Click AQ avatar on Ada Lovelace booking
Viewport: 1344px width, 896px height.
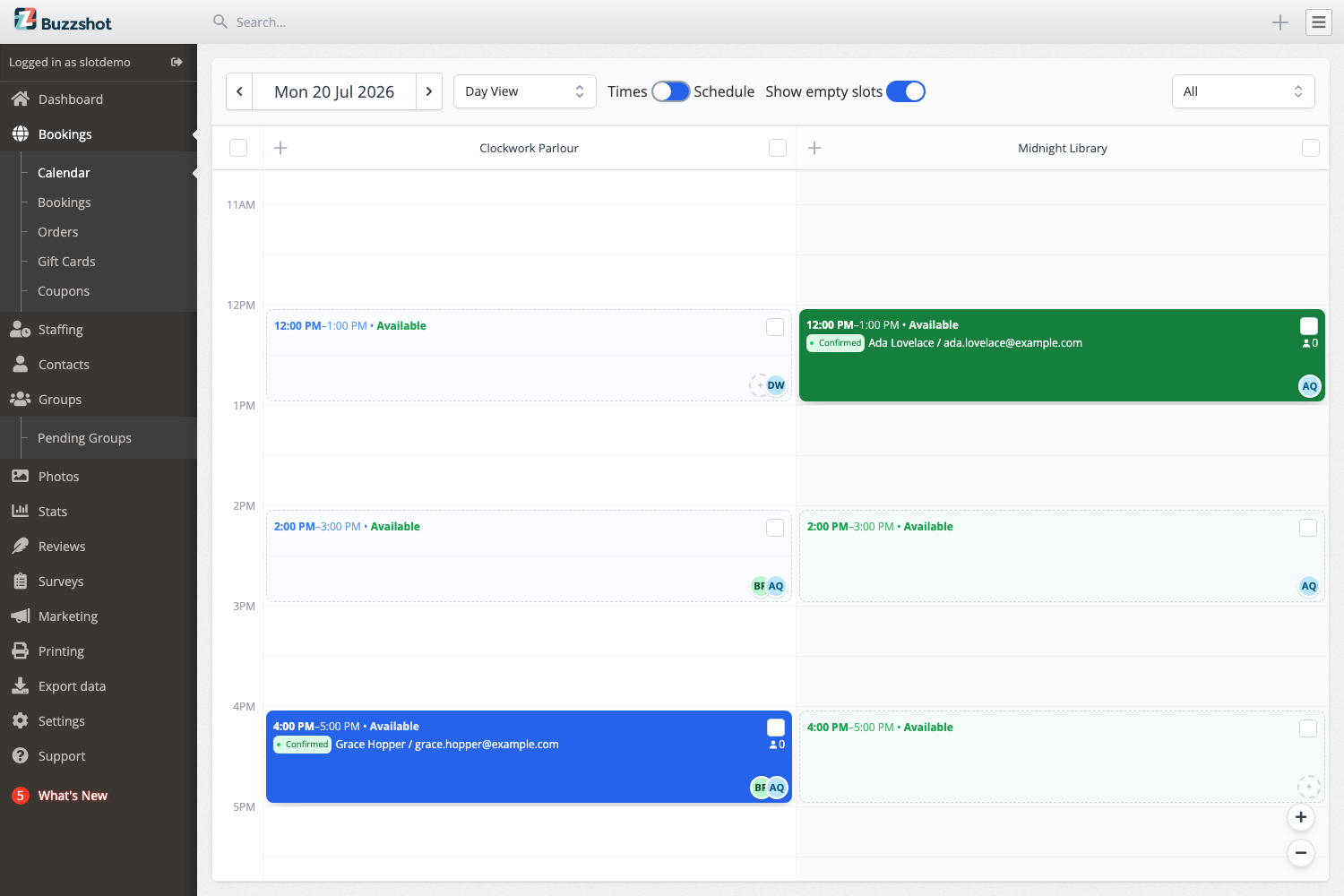(x=1310, y=386)
